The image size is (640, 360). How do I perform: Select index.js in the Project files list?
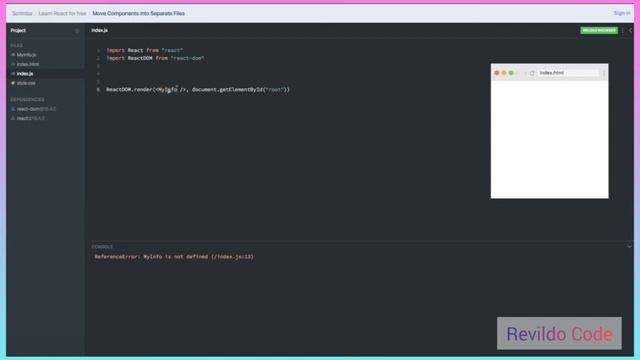24,73
